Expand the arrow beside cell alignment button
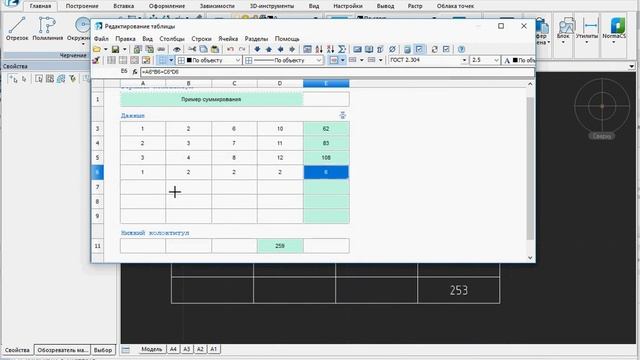The image size is (640, 360). 342,60
